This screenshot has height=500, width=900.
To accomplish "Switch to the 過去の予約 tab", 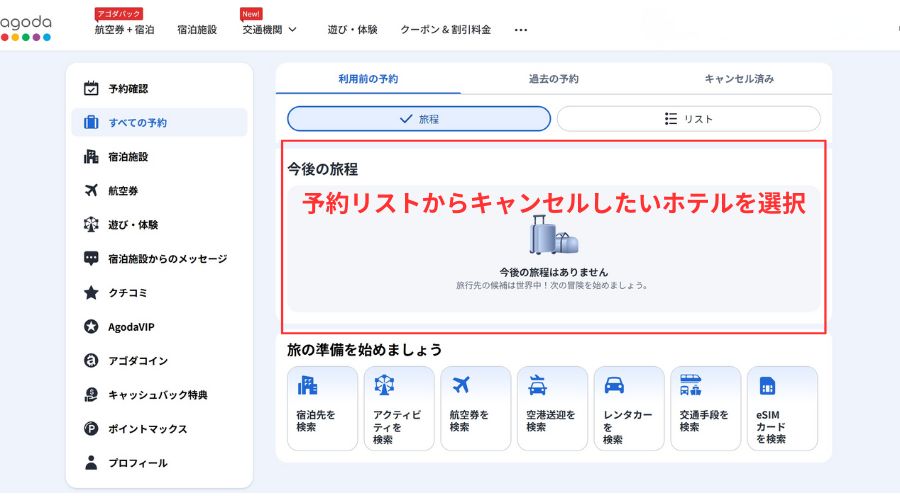I will (x=553, y=79).
